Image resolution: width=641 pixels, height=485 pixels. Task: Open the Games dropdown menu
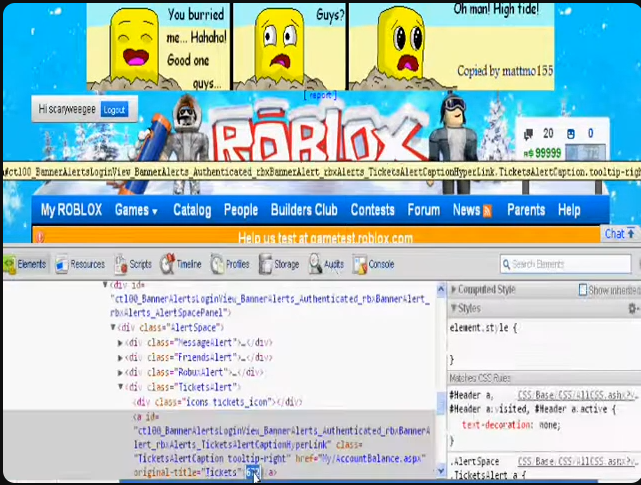tap(136, 211)
